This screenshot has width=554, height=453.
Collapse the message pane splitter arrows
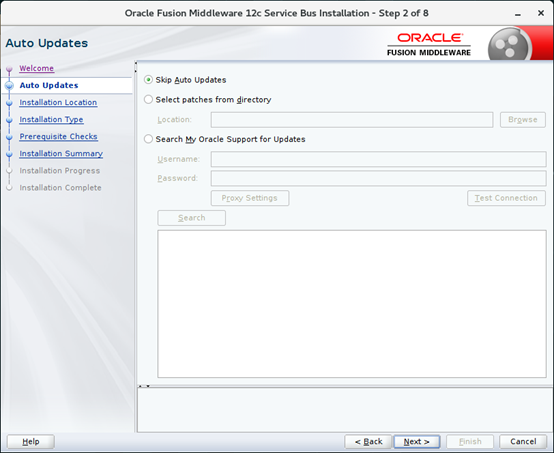tap(144, 386)
